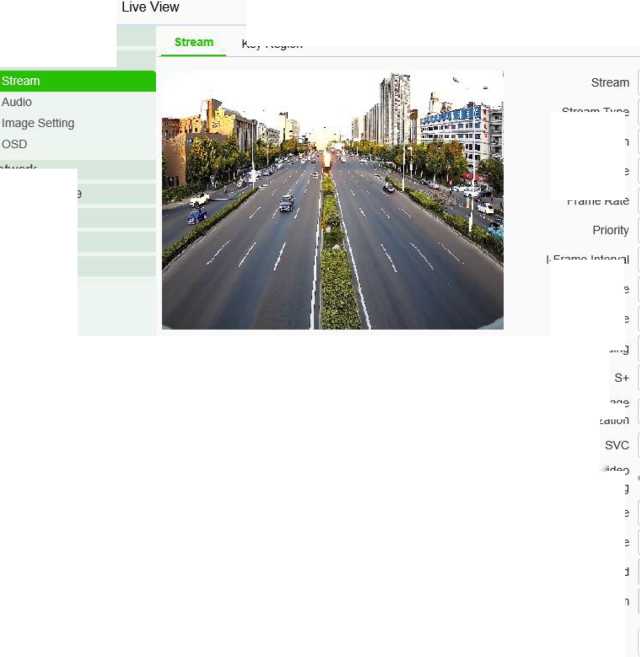Open the Priority dropdown

(x=637, y=230)
